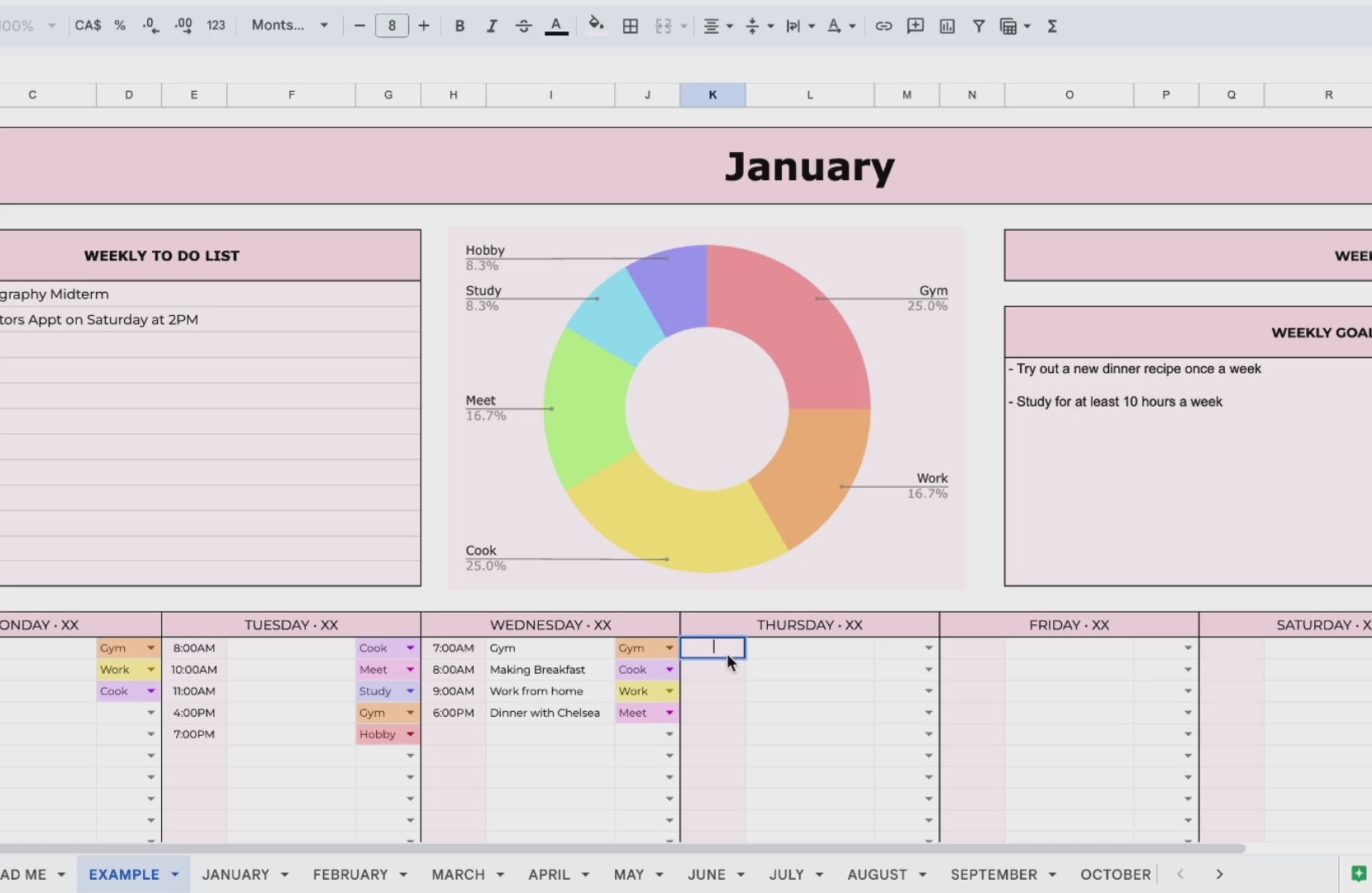Insert a chart
The image size is (1372, 893).
(x=947, y=26)
